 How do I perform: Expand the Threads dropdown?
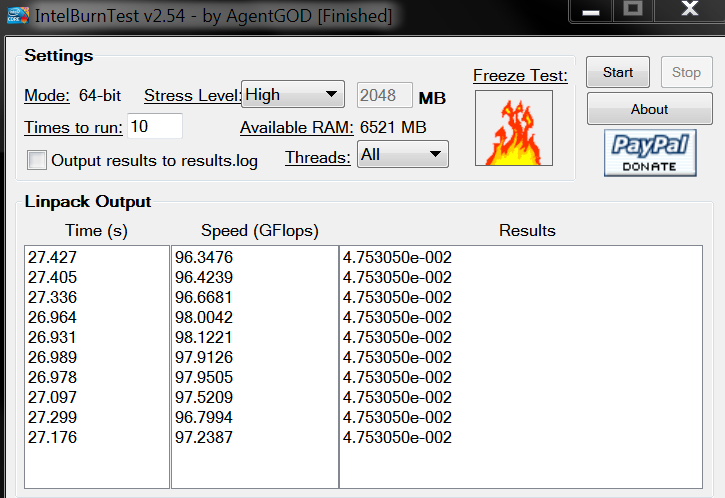403,155
